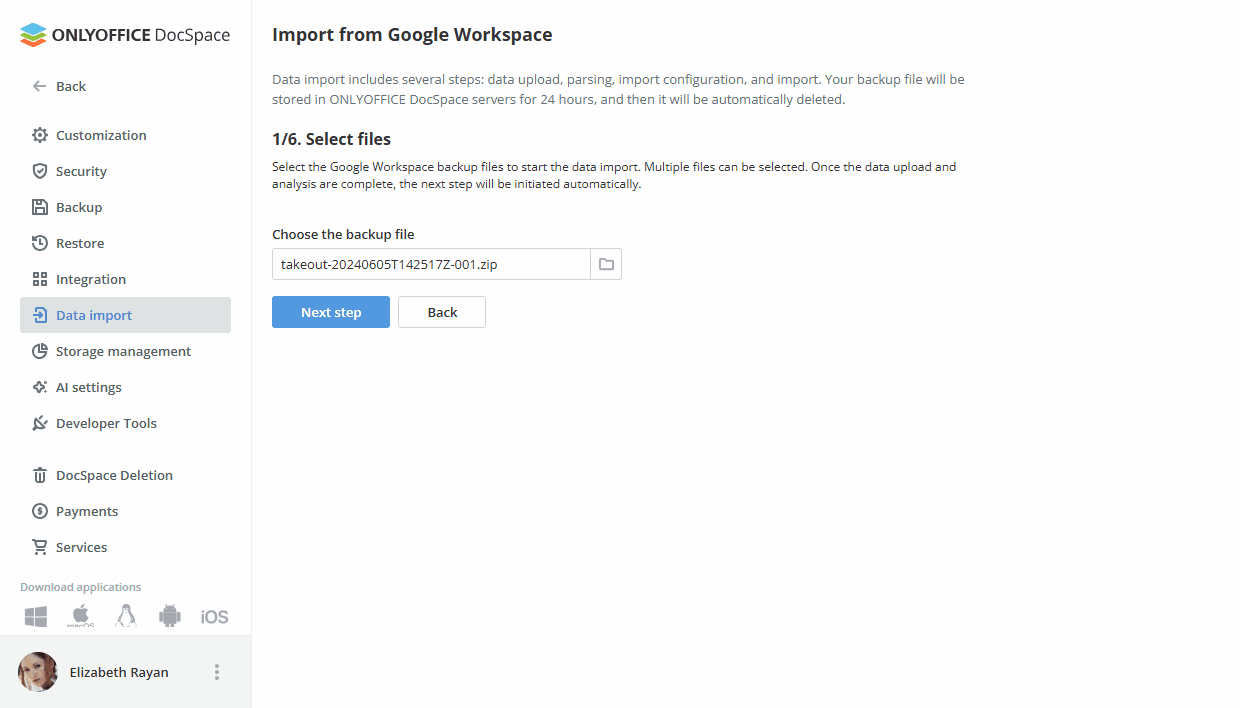Click the DocSpace Deletion trash icon
Screen dimensions: 1240x708
point(38,475)
